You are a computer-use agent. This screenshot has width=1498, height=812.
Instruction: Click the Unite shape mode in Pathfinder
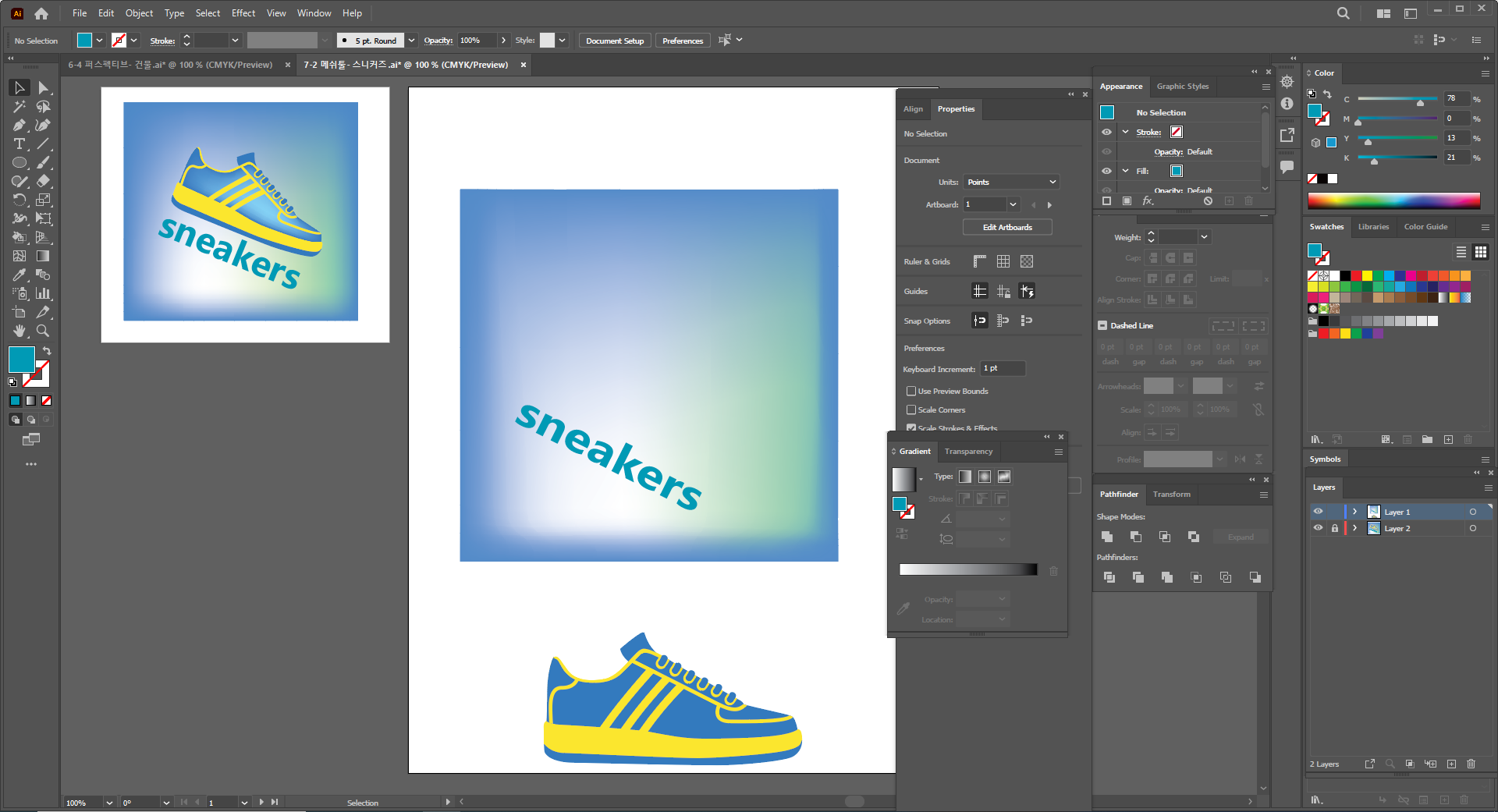pyautogui.click(x=1107, y=537)
